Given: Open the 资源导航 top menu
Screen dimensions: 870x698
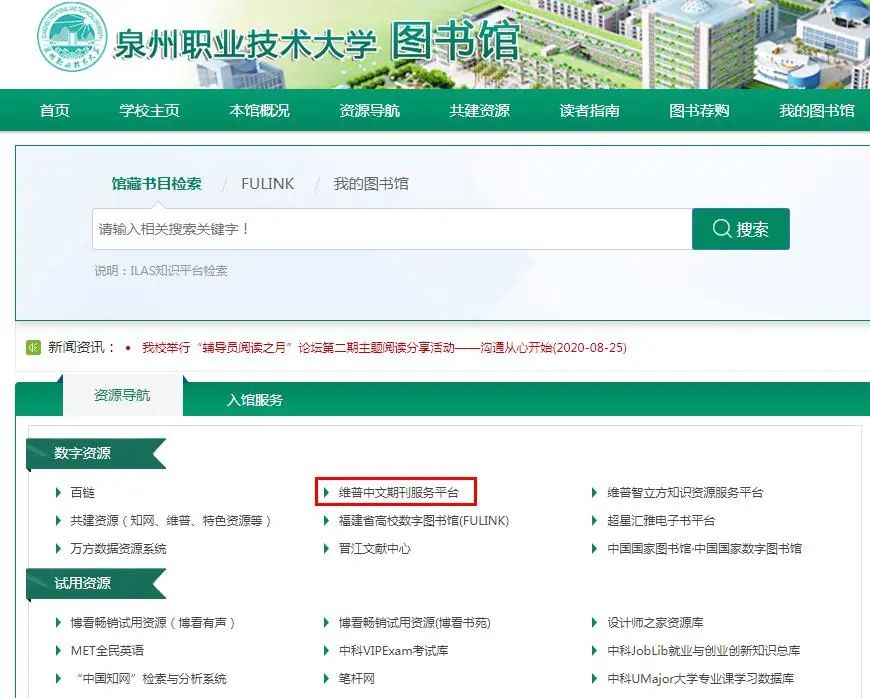Looking at the screenshot, I should [x=369, y=110].
